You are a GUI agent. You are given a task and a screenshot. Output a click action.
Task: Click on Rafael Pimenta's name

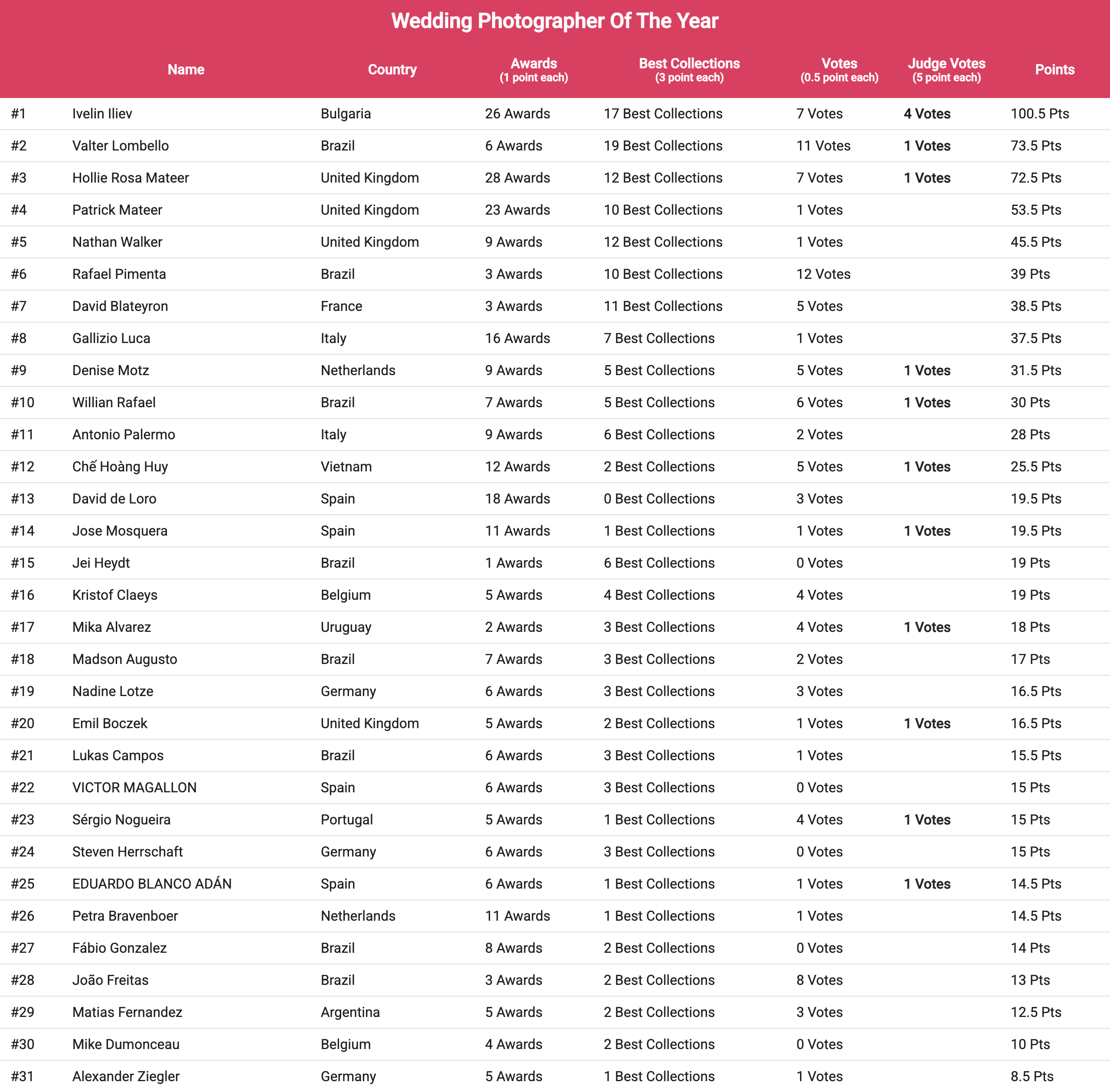[119, 274]
